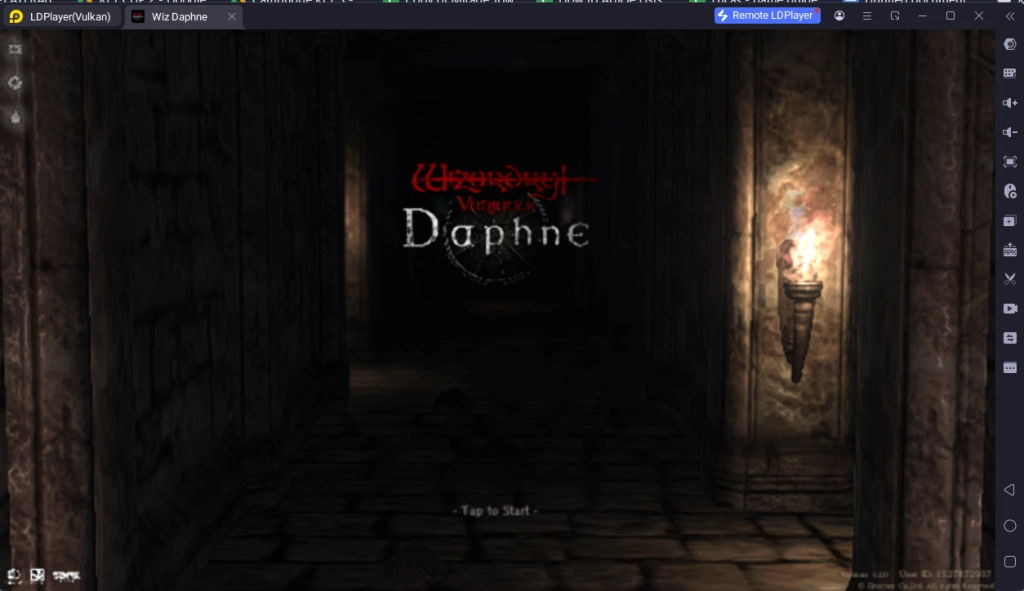Open the hamburger menu in title bar

867,16
